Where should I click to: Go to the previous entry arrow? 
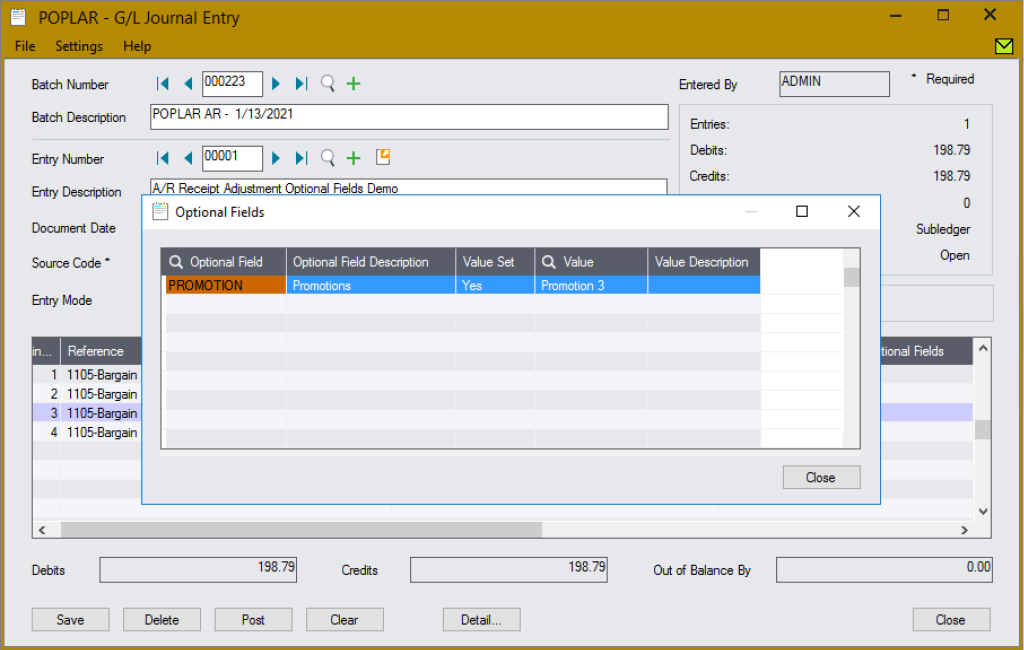(x=188, y=158)
